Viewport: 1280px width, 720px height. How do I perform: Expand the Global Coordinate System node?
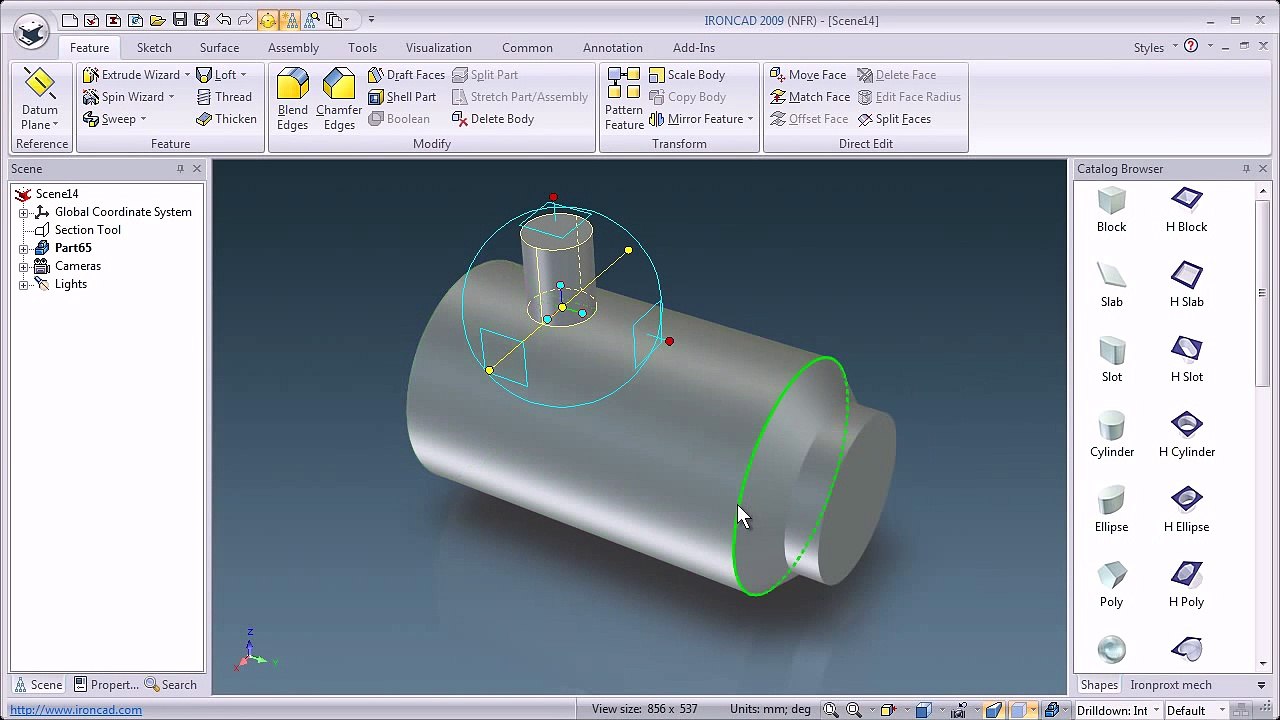coord(24,212)
